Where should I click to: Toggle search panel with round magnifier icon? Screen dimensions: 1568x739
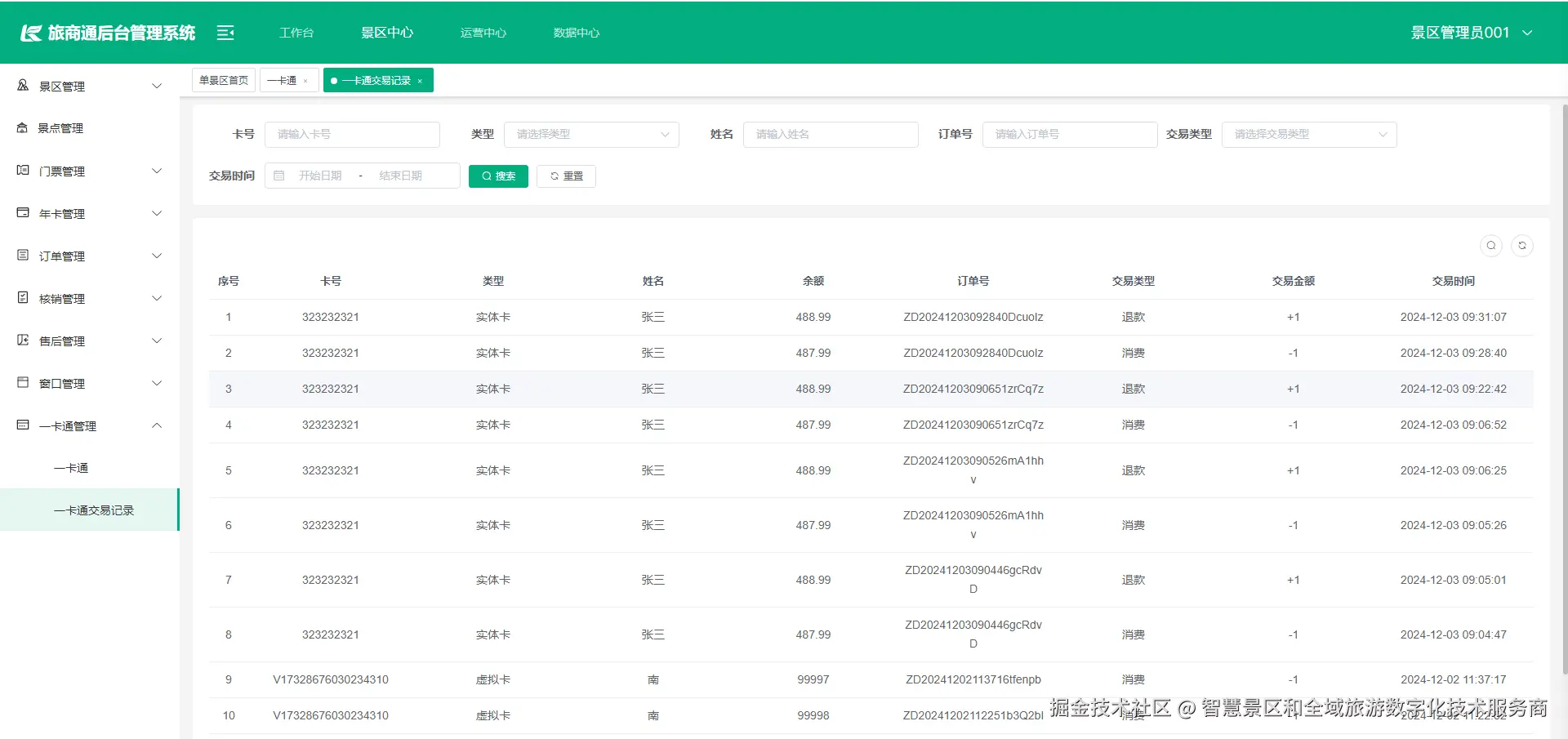point(1491,246)
